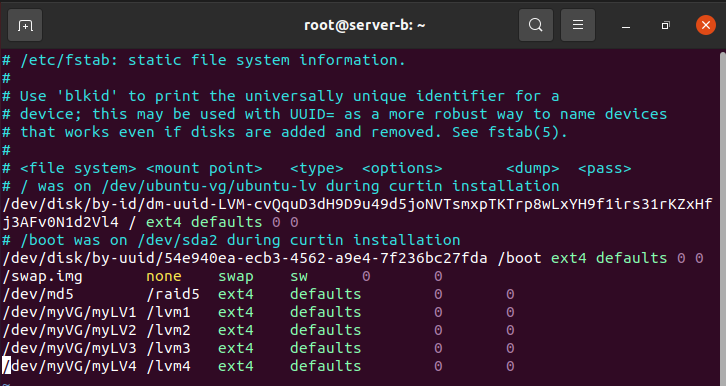
Task: Click the '<file system>' column header
Action: click(78, 168)
